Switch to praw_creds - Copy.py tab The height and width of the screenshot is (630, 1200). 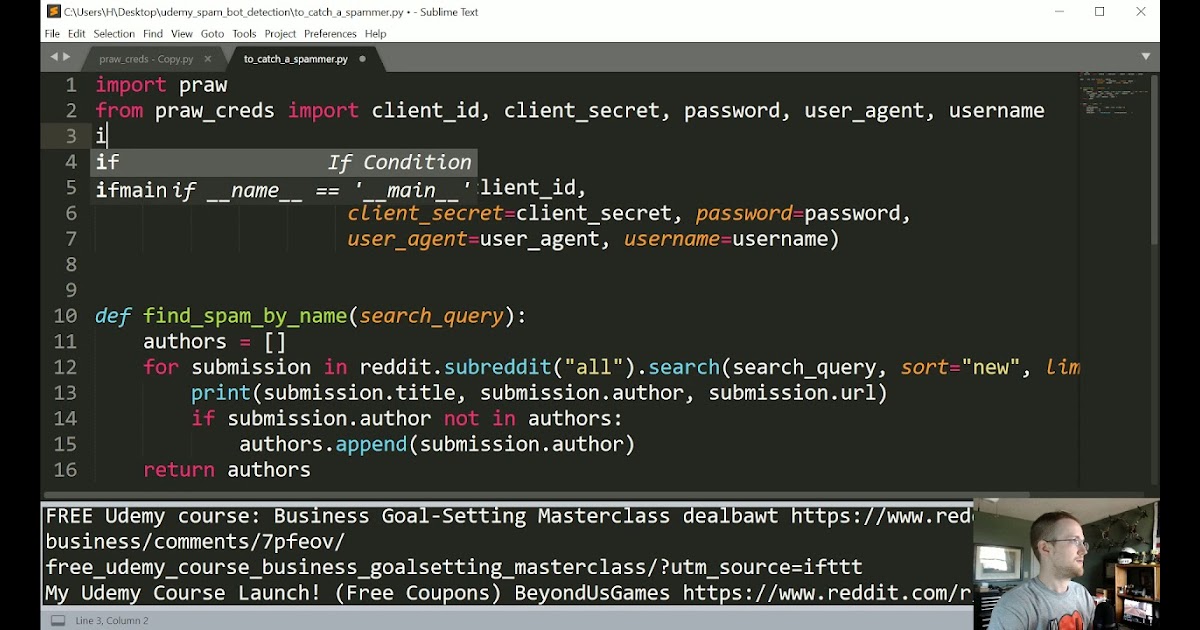tap(146, 59)
